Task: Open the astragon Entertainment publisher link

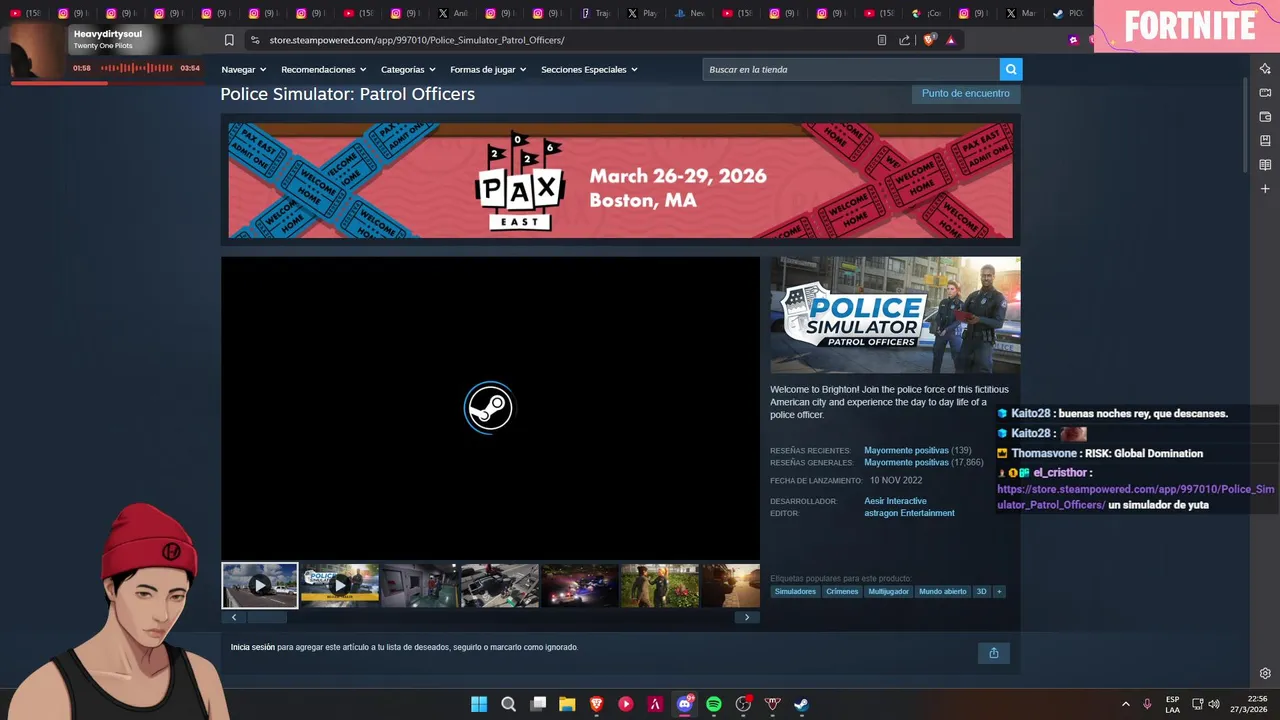Action: coord(909,513)
